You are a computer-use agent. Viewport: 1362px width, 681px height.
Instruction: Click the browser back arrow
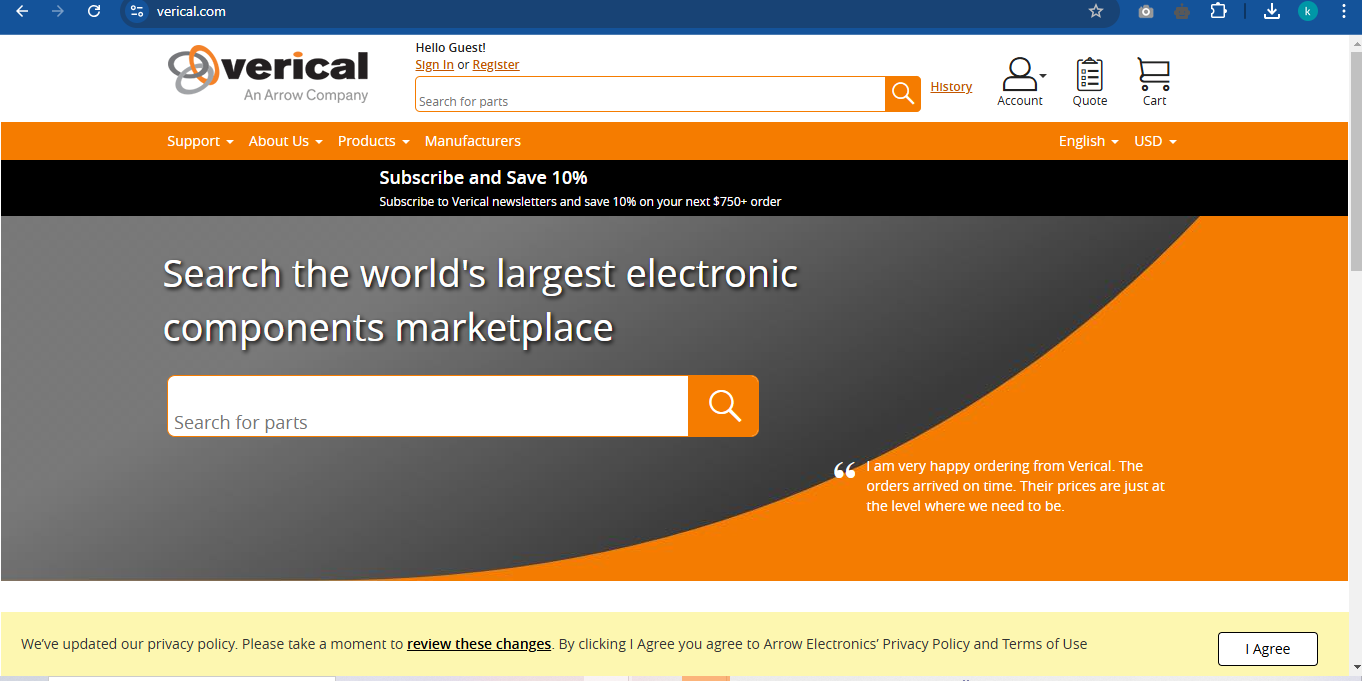[22, 11]
